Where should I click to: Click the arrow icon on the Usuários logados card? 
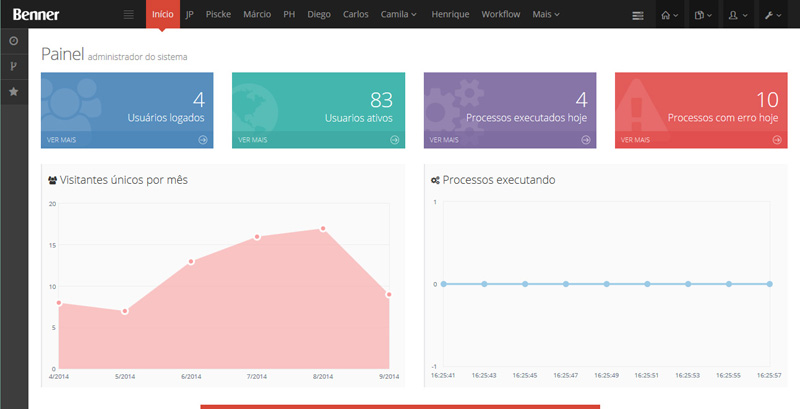(x=203, y=140)
